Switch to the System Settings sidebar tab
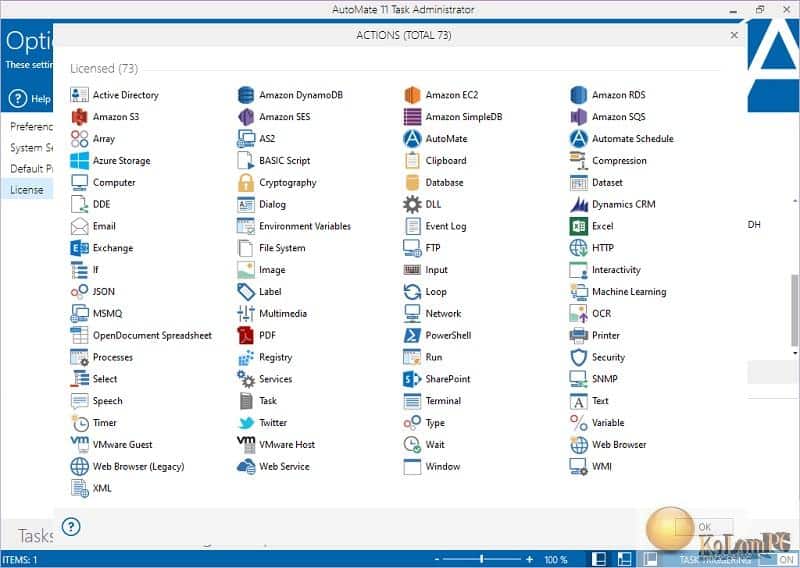The width and height of the screenshot is (800, 568). pos(31,147)
